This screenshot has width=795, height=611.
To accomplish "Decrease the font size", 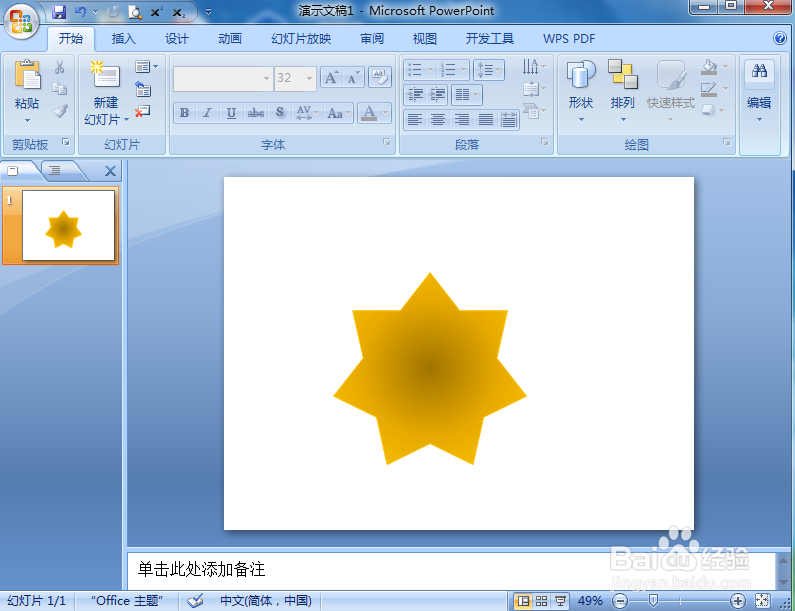I will (x=353, y=78).
